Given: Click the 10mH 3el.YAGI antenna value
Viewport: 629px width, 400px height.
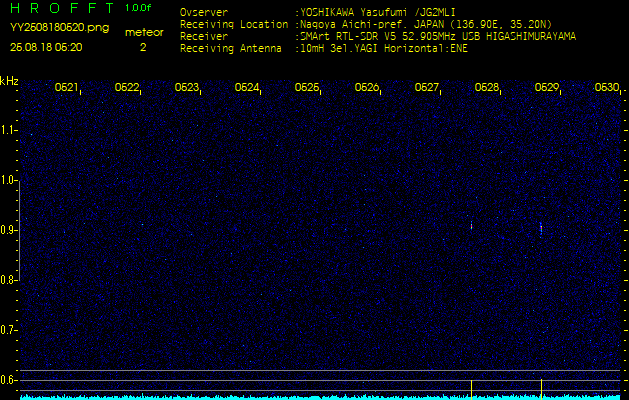Looking at the screenshot, I should (x=384, y=49).
